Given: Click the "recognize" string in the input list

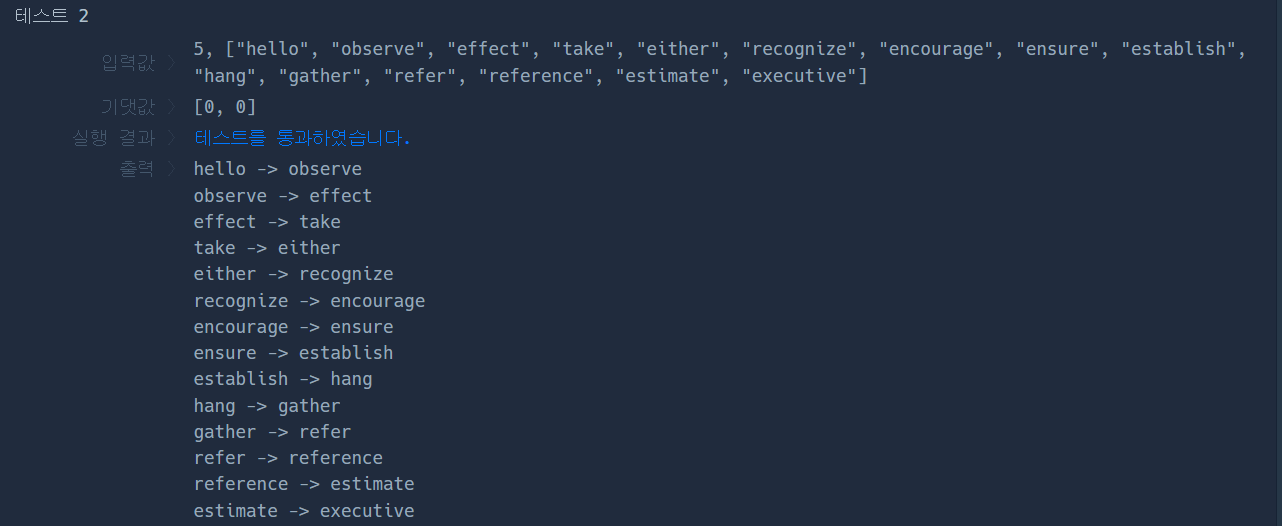Looking at the screenshot, I should (x=799, y=49).
